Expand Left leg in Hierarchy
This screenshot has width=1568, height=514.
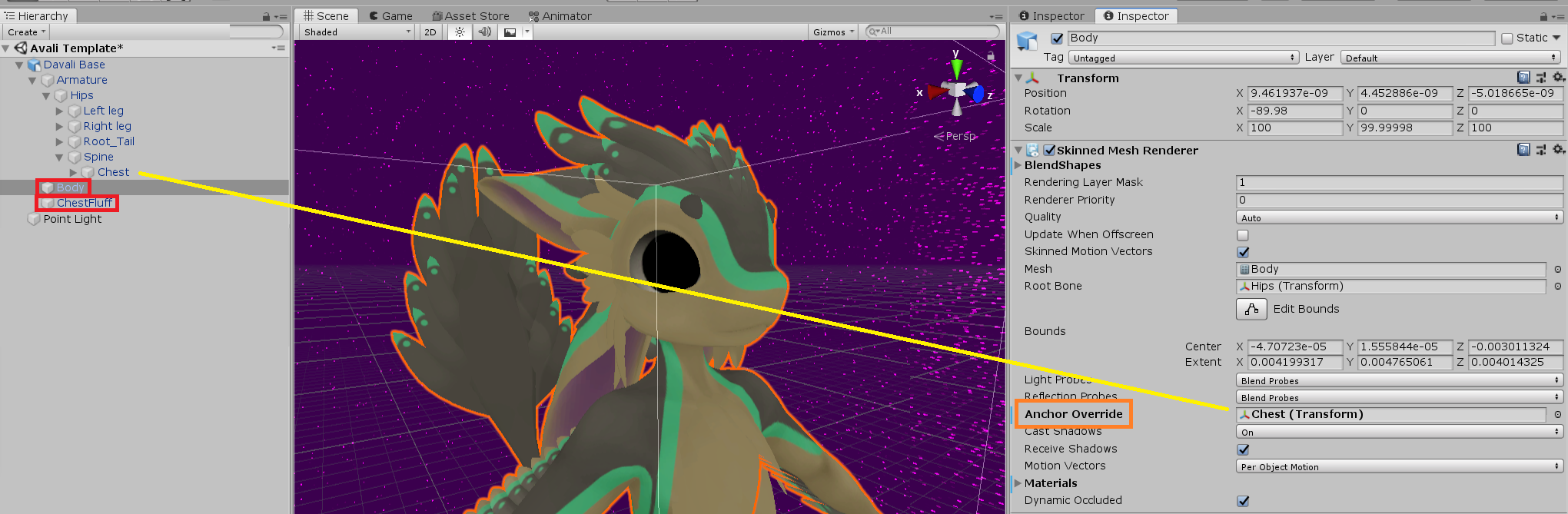59,111
